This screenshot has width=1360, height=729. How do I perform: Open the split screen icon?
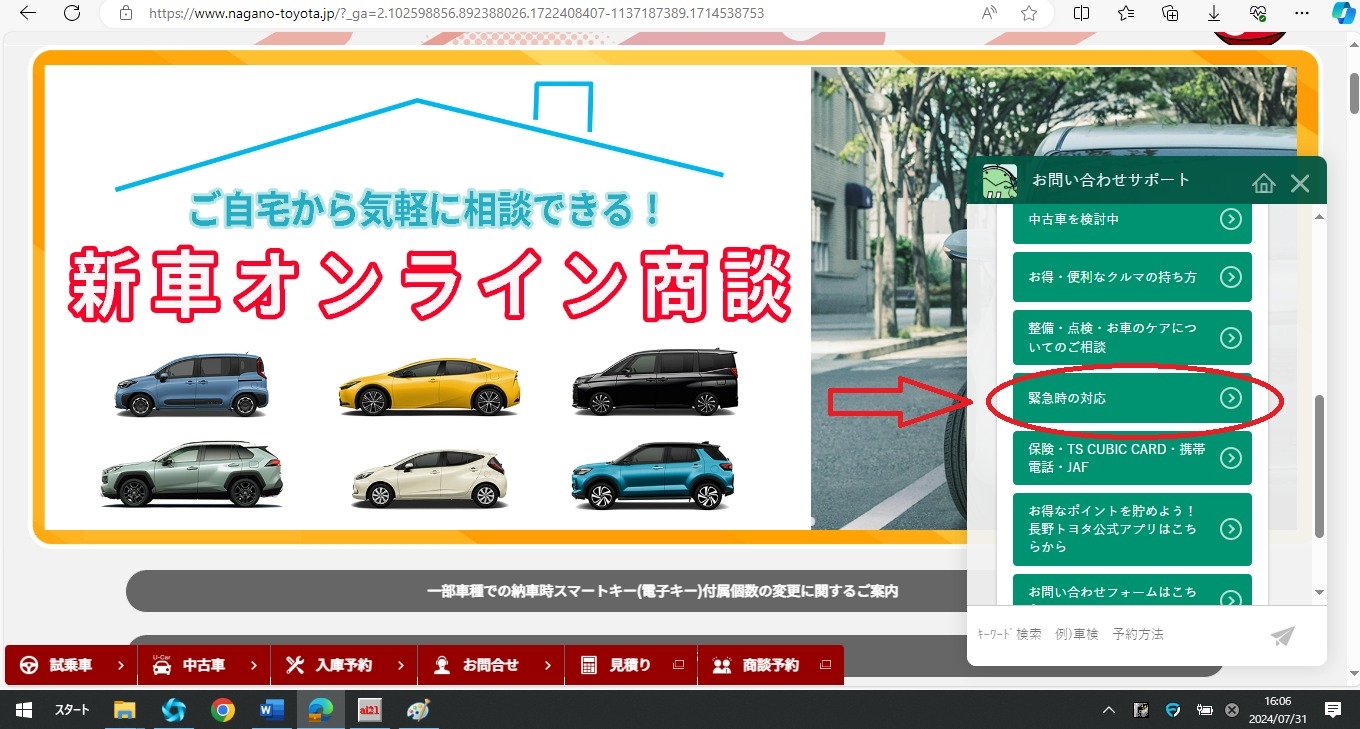click(x=1081, y=13)
